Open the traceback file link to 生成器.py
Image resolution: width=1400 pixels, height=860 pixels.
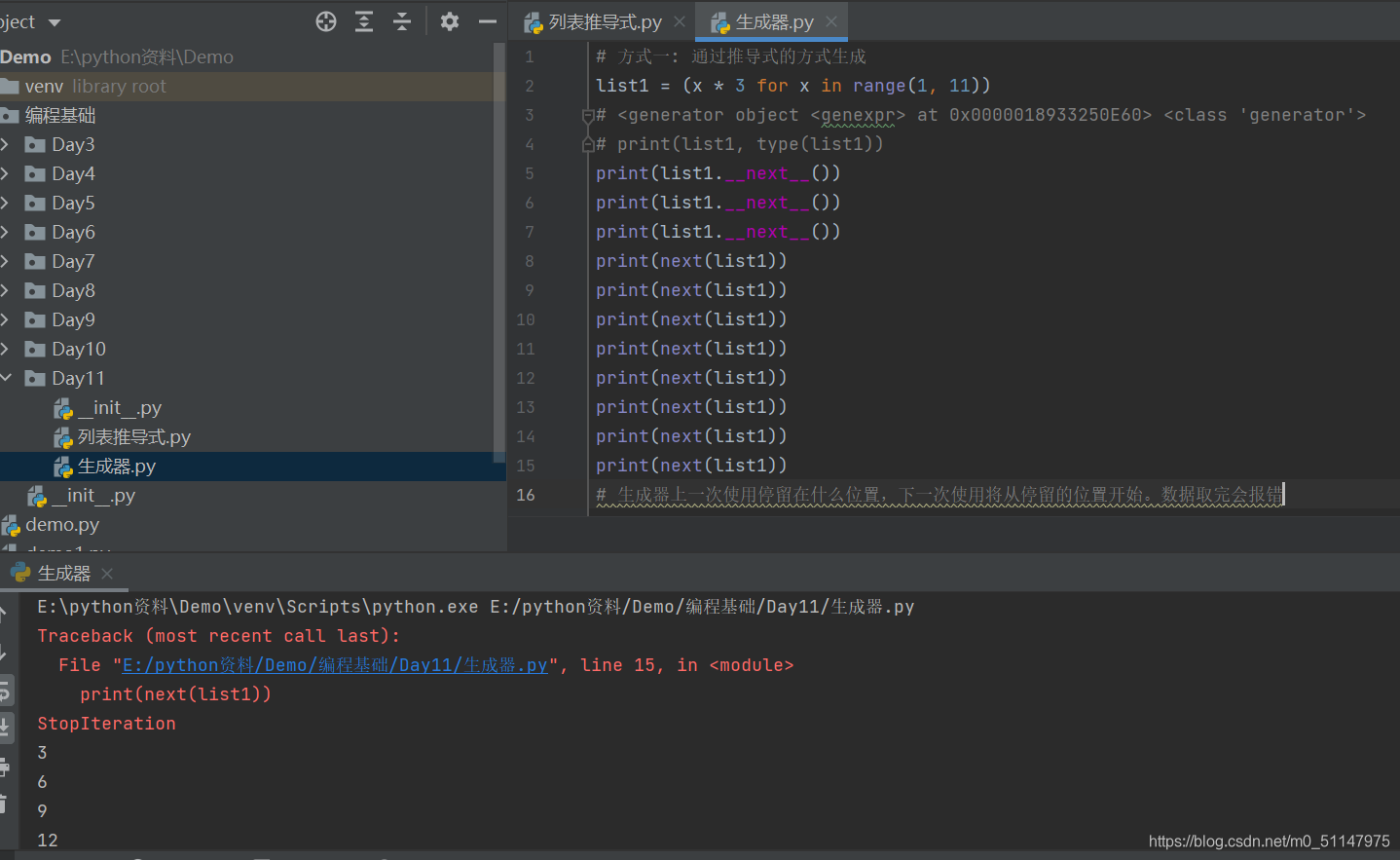point(335,665)
